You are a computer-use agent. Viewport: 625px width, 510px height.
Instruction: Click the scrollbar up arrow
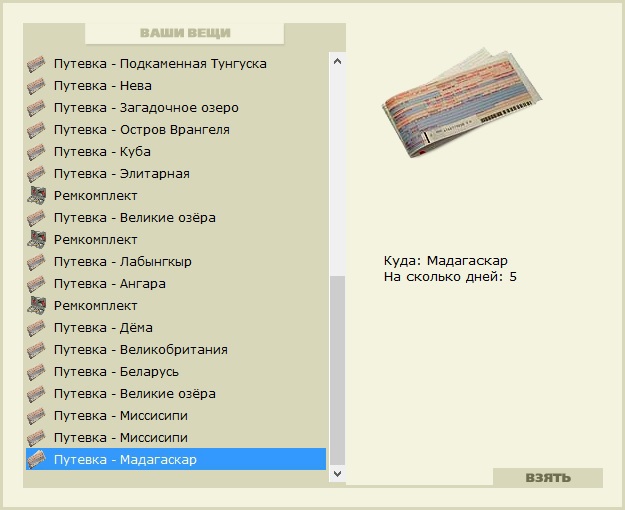point(337,61)
